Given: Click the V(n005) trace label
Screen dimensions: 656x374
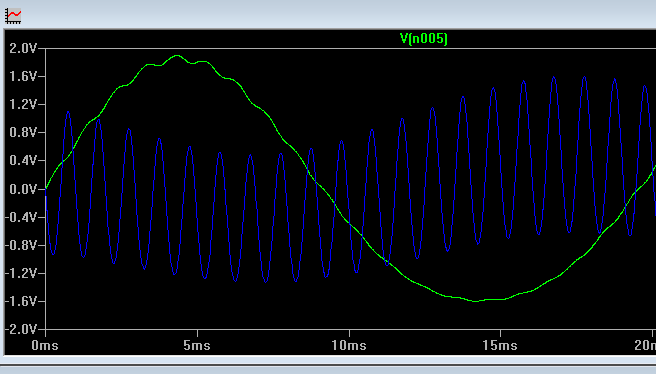Looking at the screenshot, I should tap(423, 38).
